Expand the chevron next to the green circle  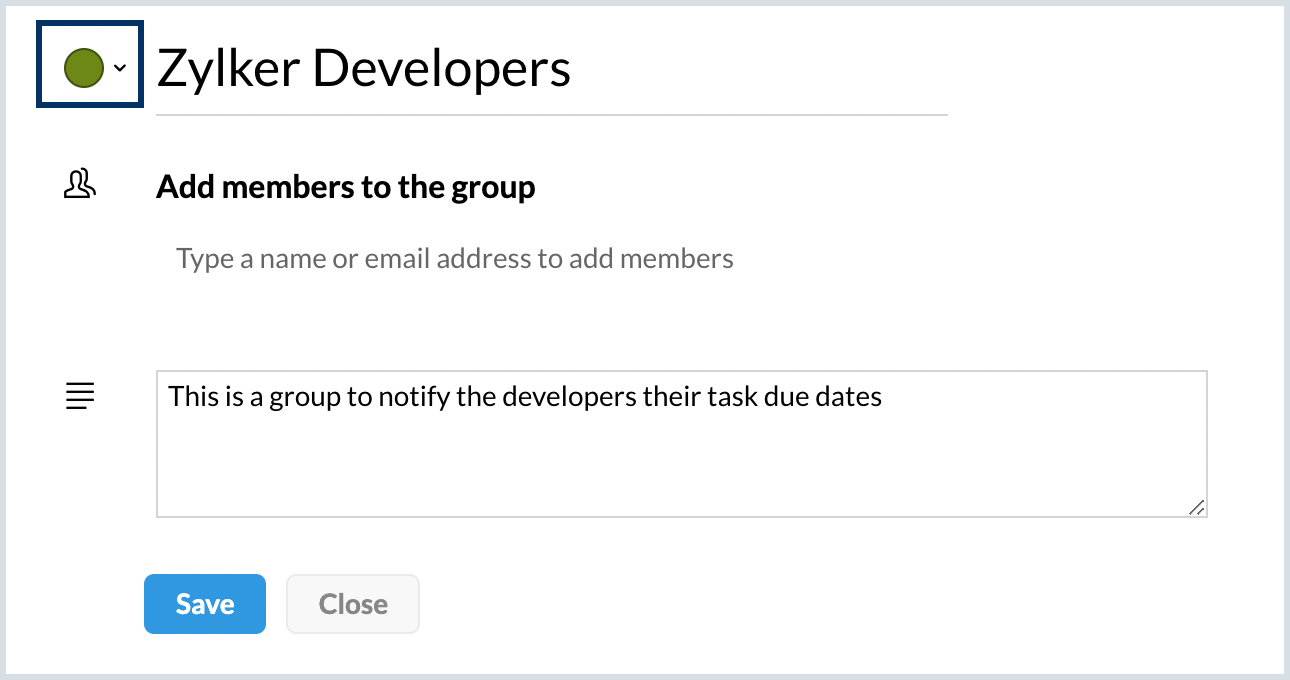[120, 67]
